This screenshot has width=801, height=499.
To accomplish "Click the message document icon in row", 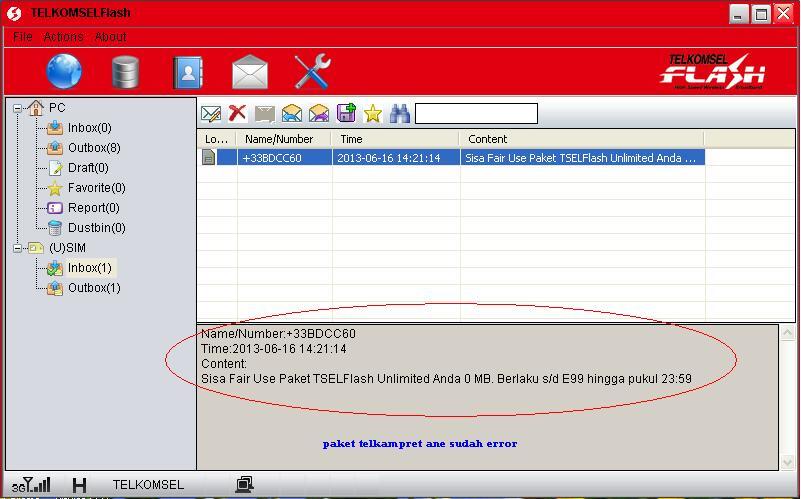I will (x=208, y=157).
